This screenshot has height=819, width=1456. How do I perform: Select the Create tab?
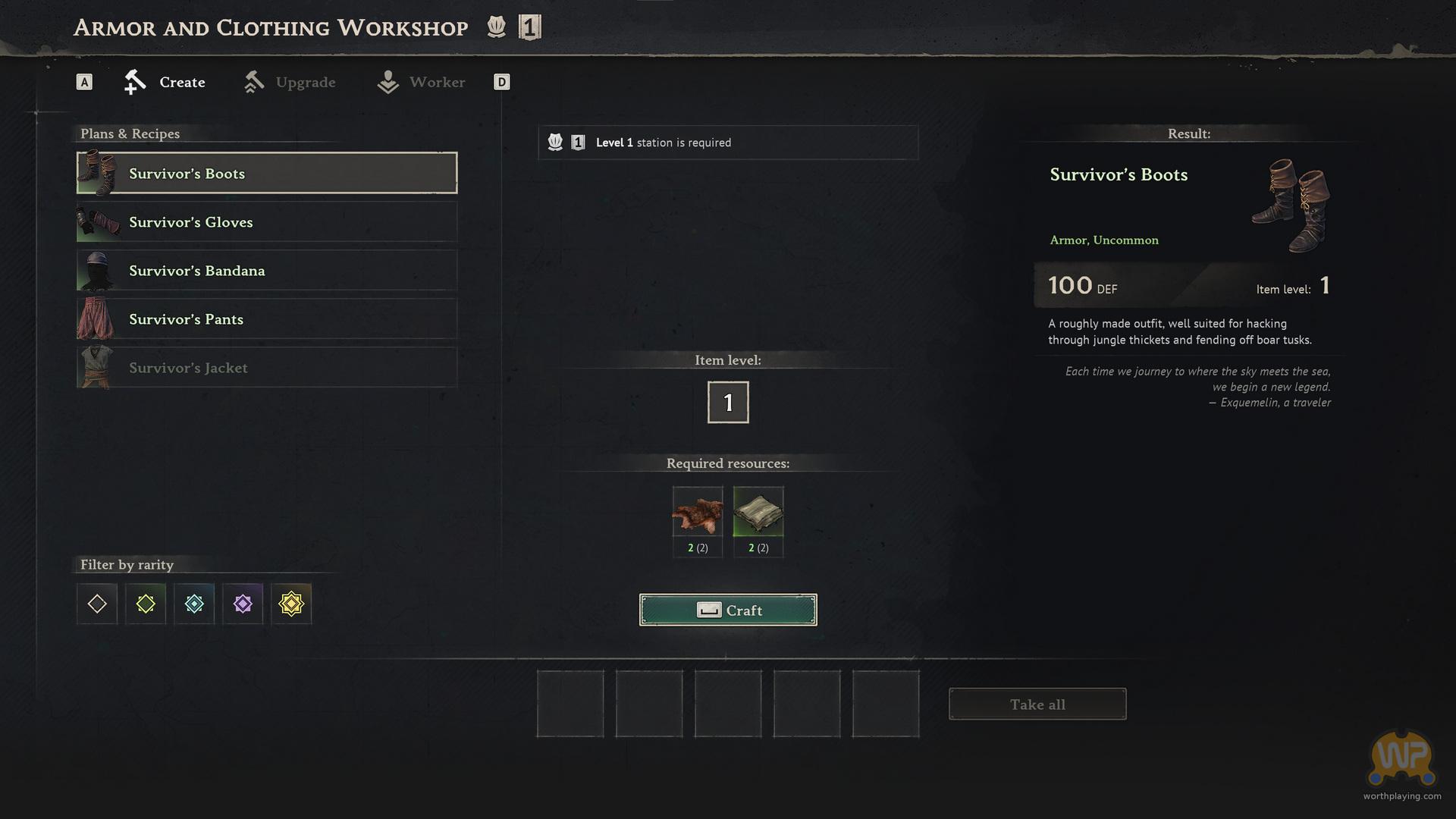165,82
